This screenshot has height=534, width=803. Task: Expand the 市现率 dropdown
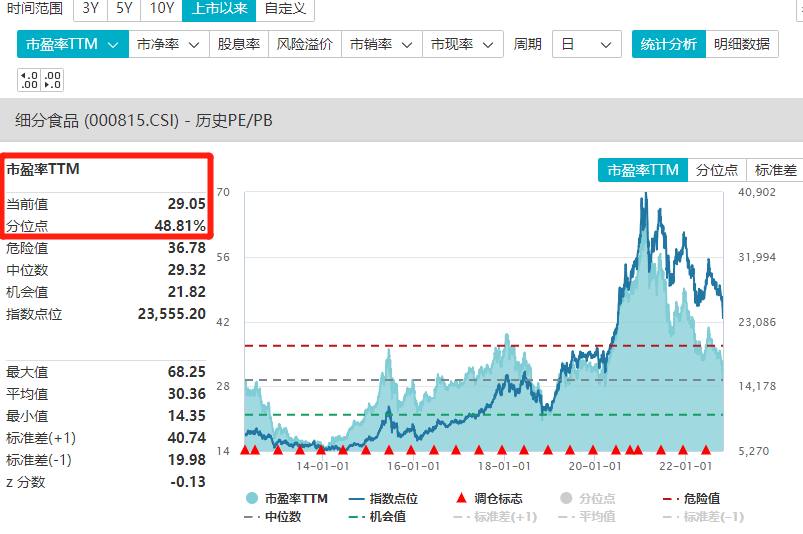(x=463, y=45)
